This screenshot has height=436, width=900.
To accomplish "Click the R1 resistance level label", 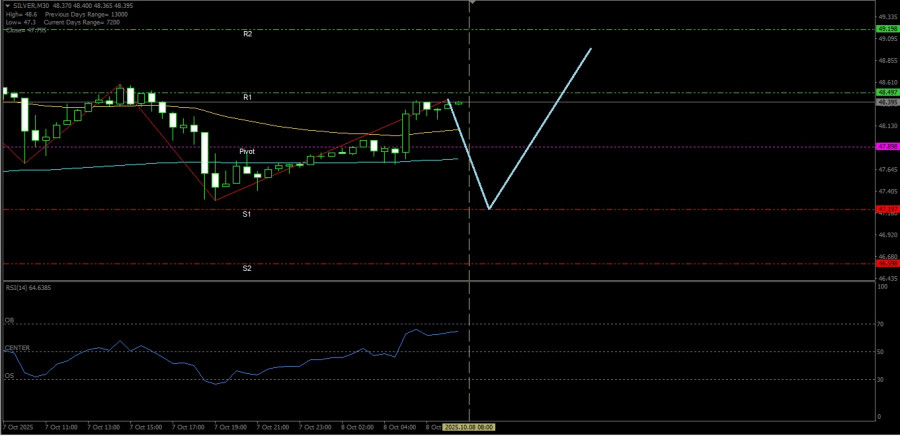I will point(247,97).
